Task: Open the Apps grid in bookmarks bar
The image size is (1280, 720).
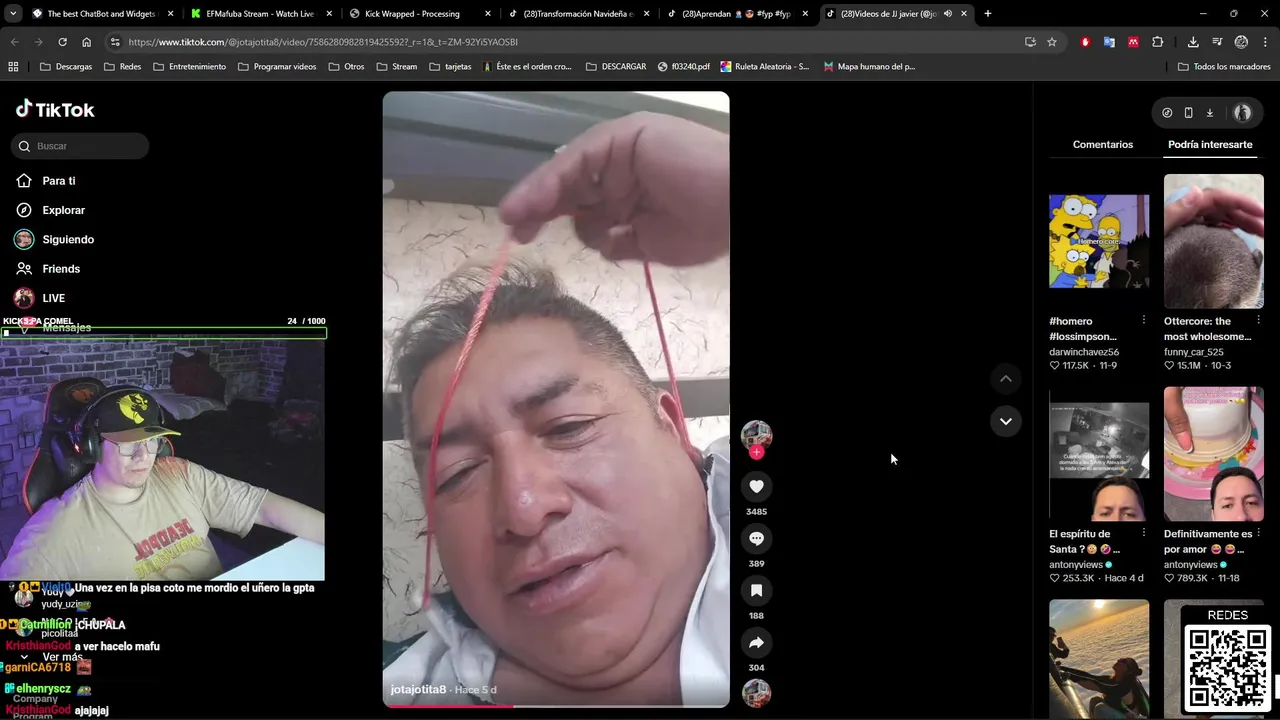Action: 13,67
